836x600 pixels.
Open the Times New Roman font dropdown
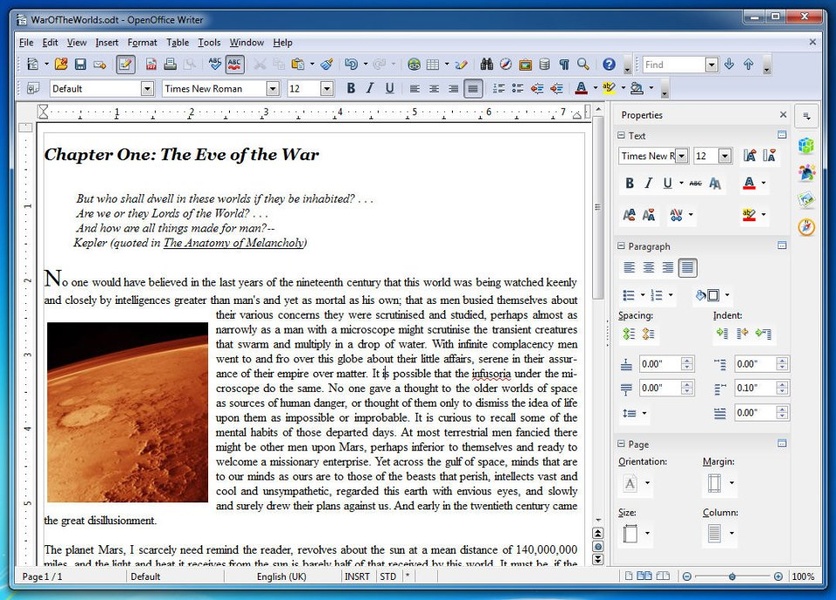tap(272, 89)
